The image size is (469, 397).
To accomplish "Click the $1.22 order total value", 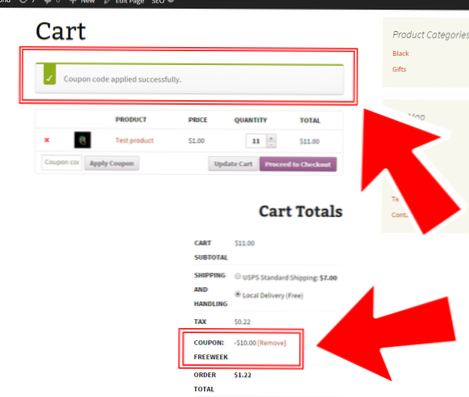I will coord(243,375).
